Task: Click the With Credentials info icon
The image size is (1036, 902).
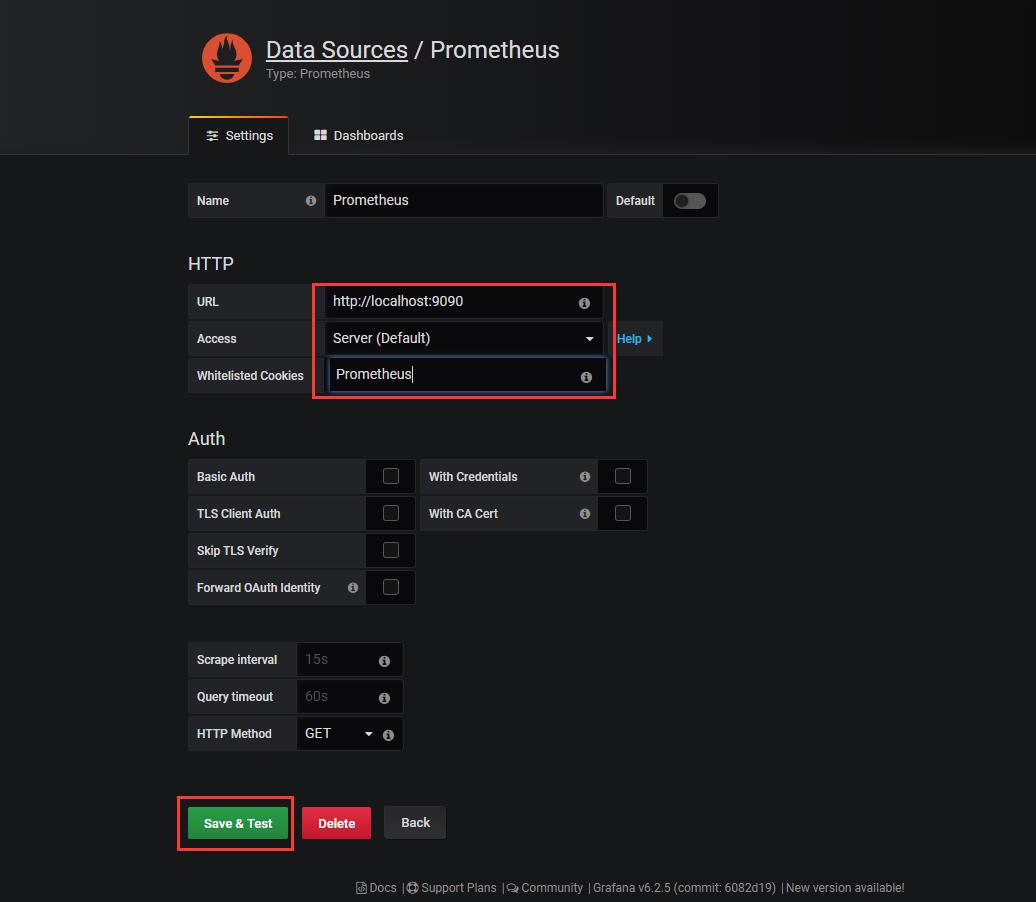Action: click(x=585, y=476)
